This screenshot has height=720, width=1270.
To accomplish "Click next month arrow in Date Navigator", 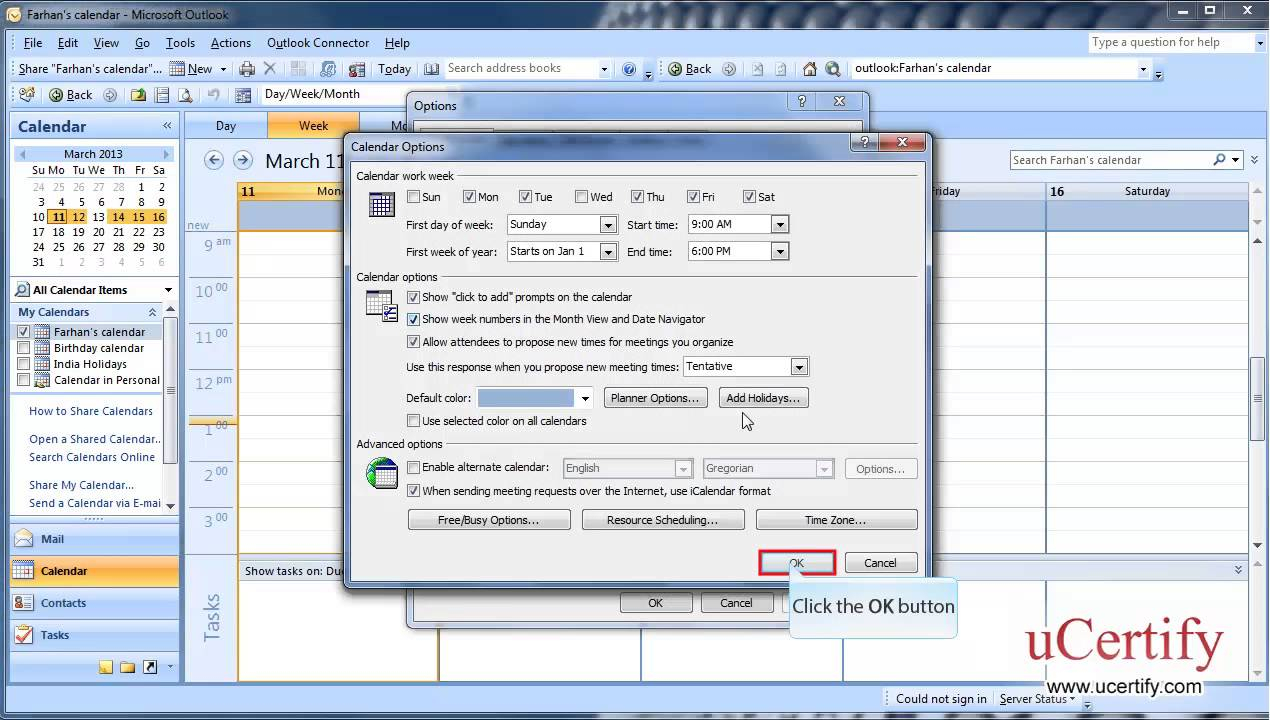I will coord(168,154).
